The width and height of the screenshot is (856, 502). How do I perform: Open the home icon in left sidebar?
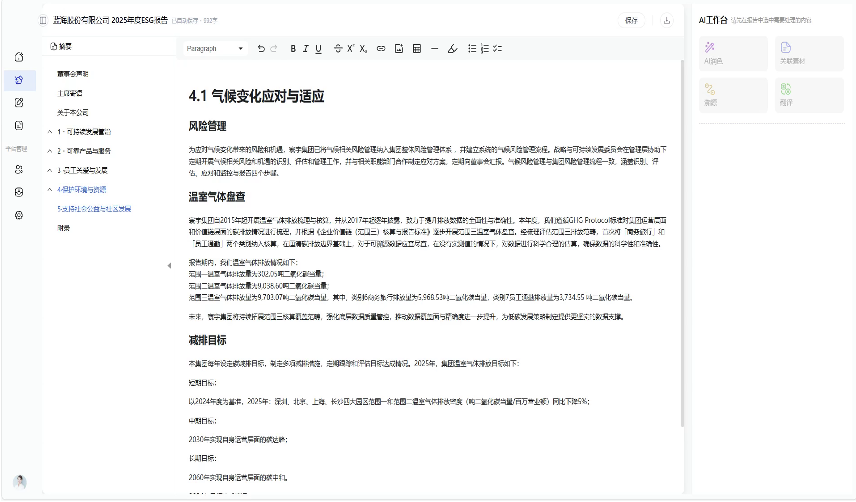(19, 57)
